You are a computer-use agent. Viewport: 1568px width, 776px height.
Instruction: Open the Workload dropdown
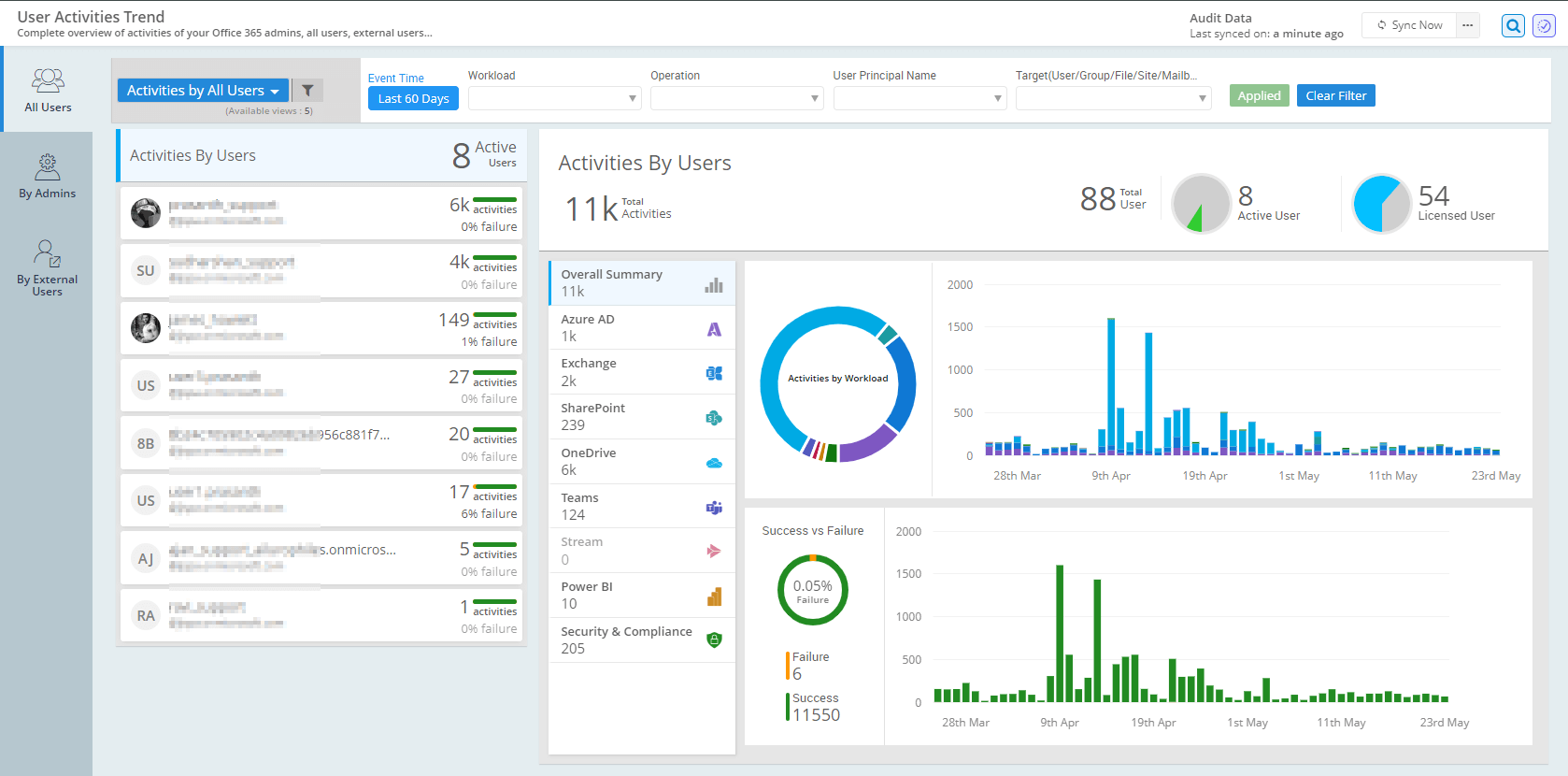pyautogui.click(x=554, y=98)
